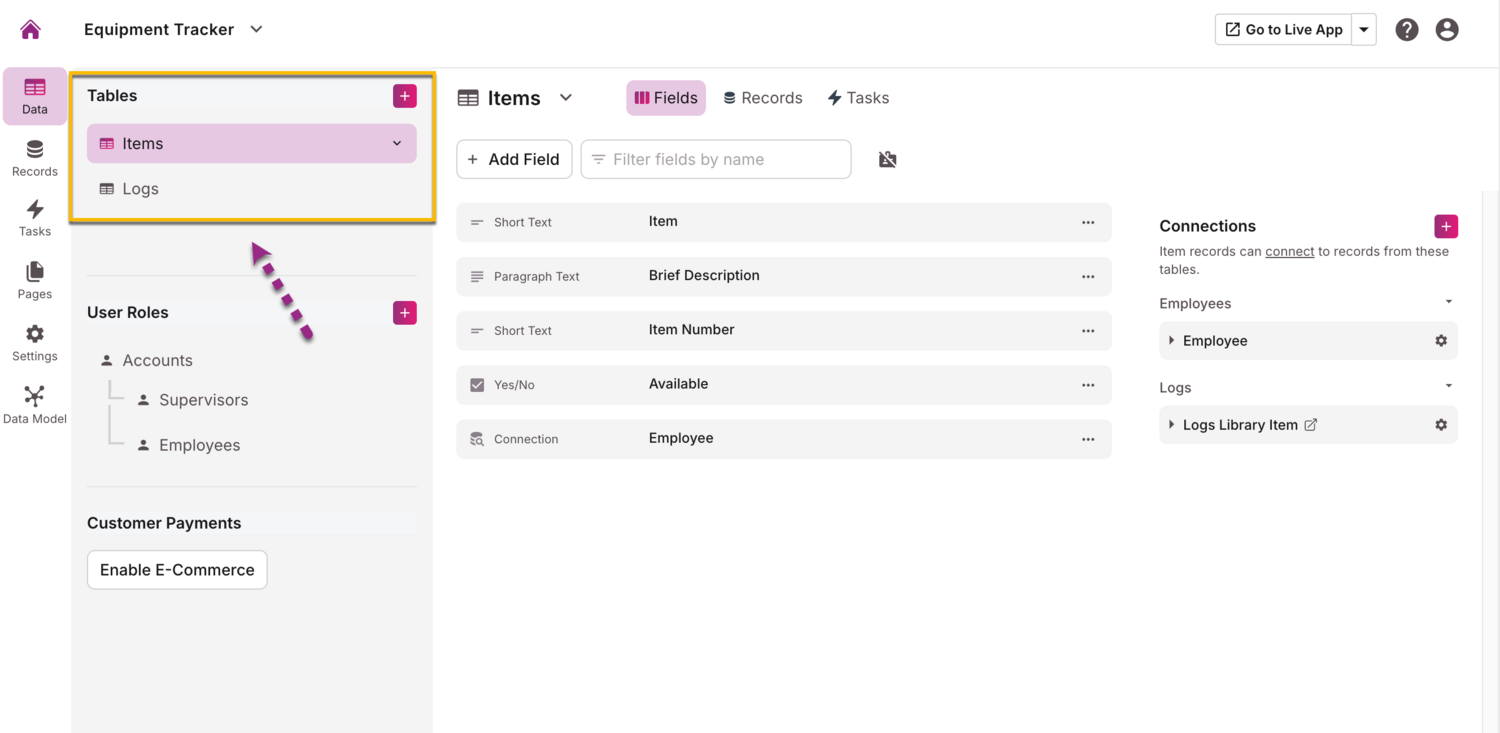The image size is (1500, 733).
Task: Click the Filter fields by name input
Action: coord(716,160)
